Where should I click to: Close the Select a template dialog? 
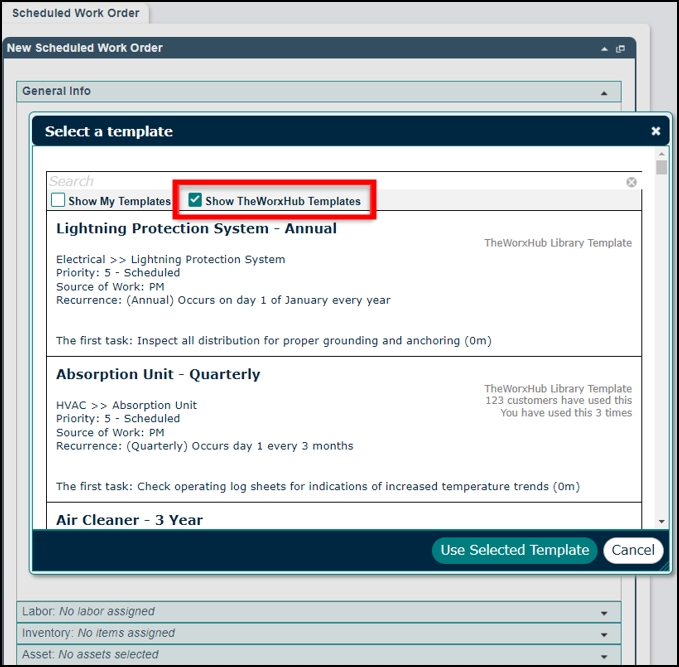(656, 131)
